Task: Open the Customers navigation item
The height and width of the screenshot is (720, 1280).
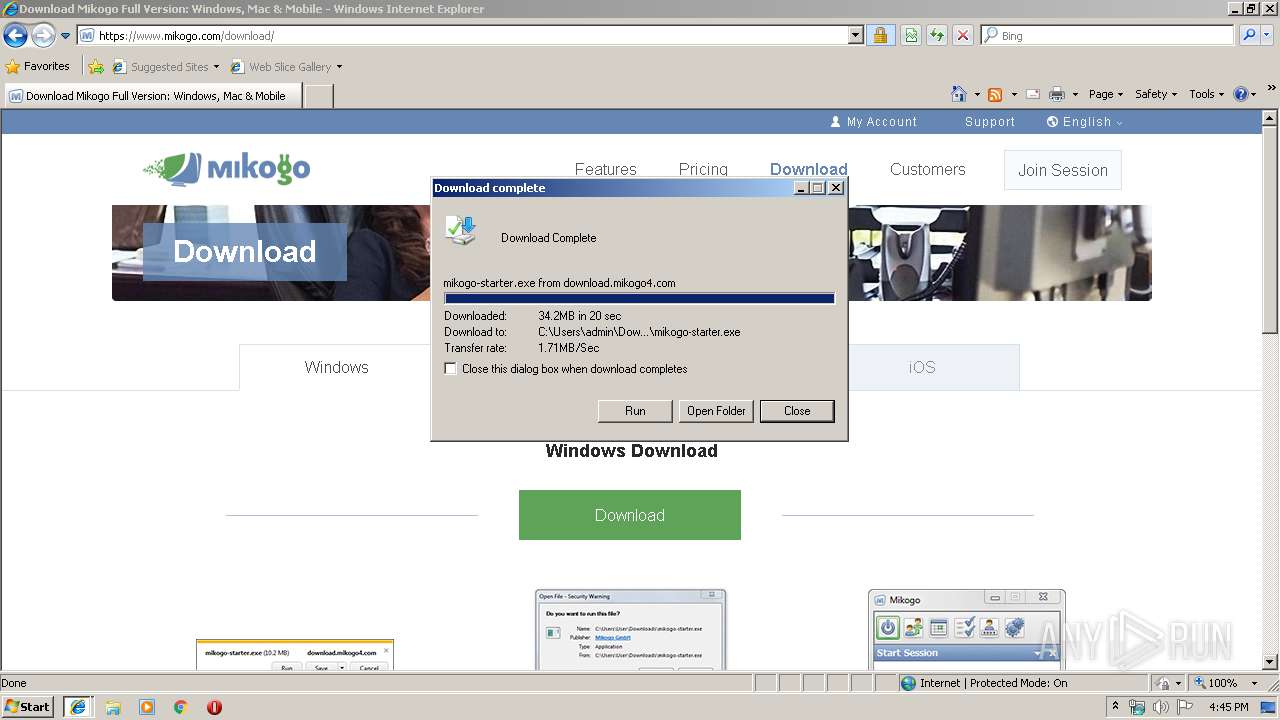Action: tap(928, 169)
